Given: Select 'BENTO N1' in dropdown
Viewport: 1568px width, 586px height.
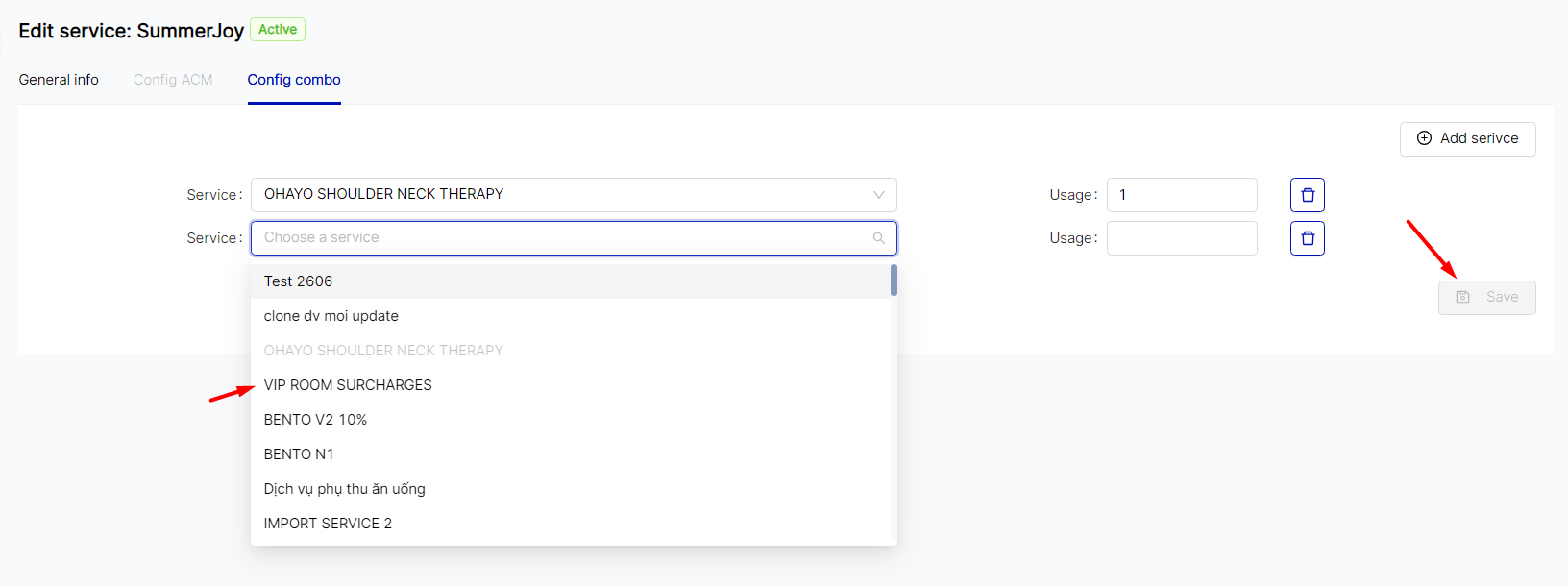Looking at the screenshot, I should (x=299, y=454).
